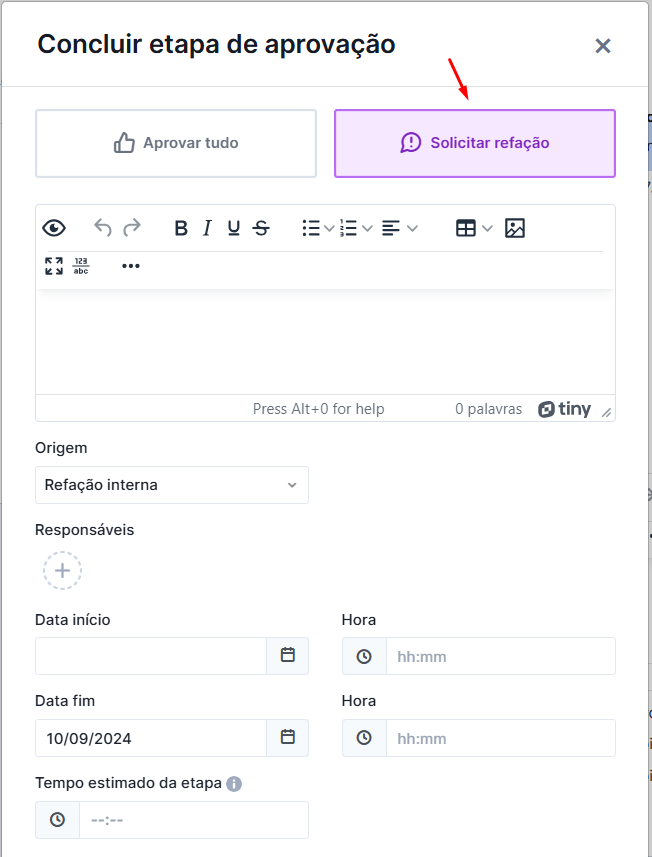
Task: Click the Undo arrow icon
Action: (x=102, y=228)
